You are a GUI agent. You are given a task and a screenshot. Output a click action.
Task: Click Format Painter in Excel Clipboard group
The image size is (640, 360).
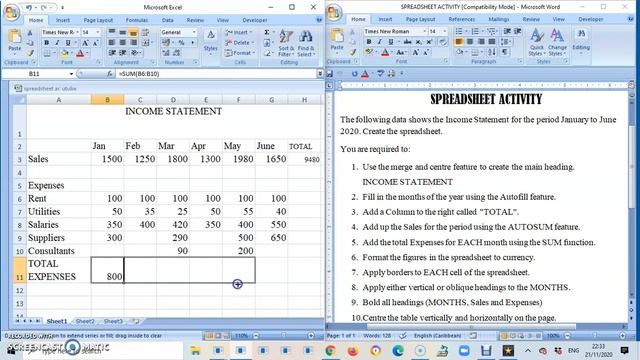(30, 53)
